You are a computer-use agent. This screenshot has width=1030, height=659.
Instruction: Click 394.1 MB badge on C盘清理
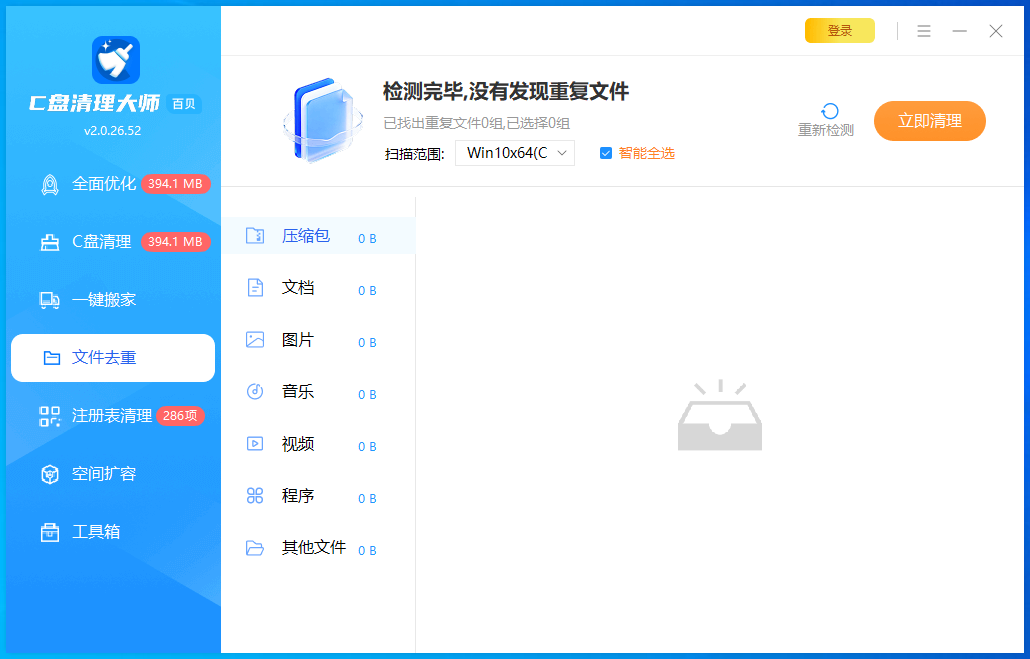tap(175, 242)
